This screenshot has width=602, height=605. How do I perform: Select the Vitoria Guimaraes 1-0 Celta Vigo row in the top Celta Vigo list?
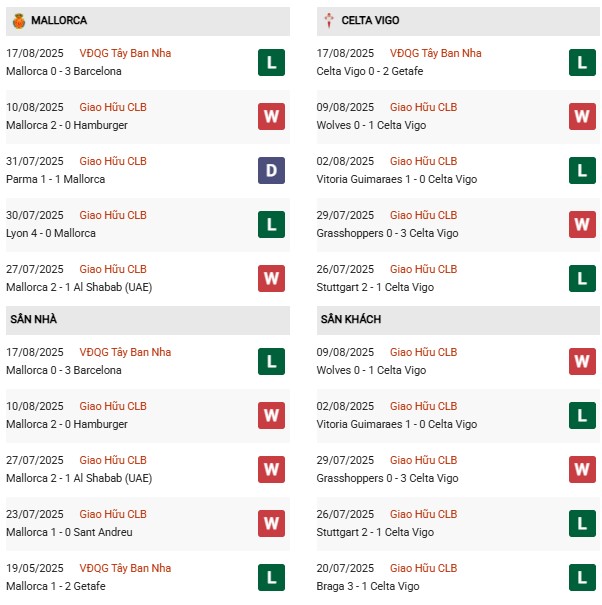coord(458,171)
